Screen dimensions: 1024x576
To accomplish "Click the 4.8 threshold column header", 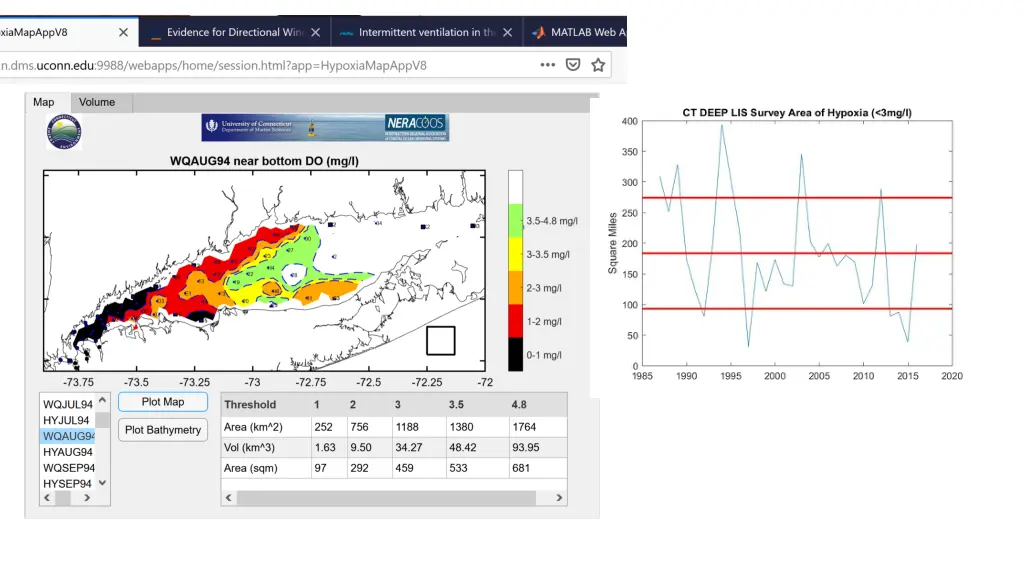I will (519, 404).
